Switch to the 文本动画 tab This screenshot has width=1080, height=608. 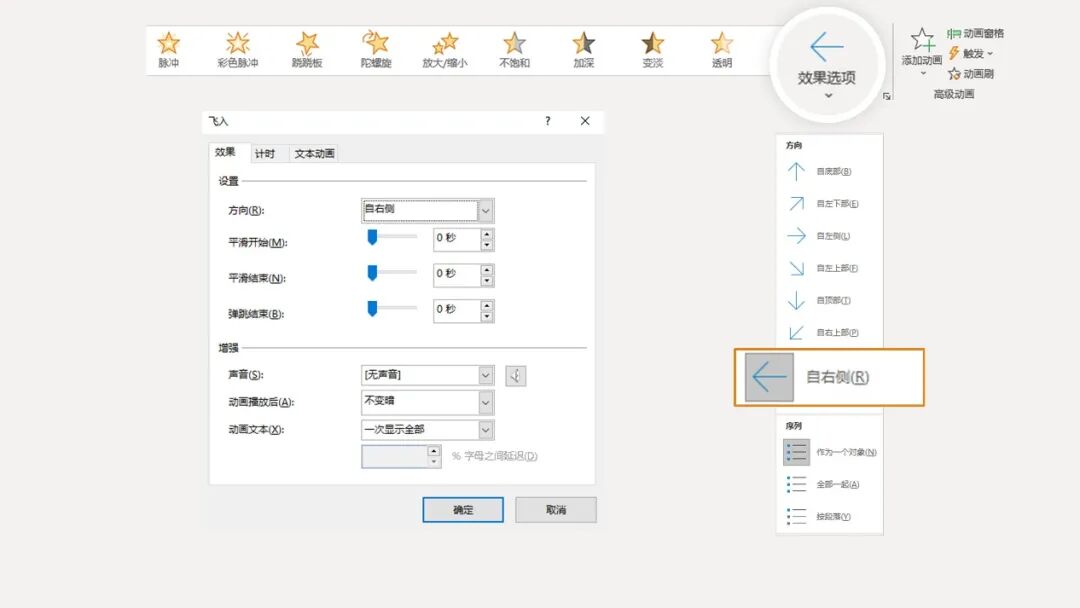coord(314,154)
